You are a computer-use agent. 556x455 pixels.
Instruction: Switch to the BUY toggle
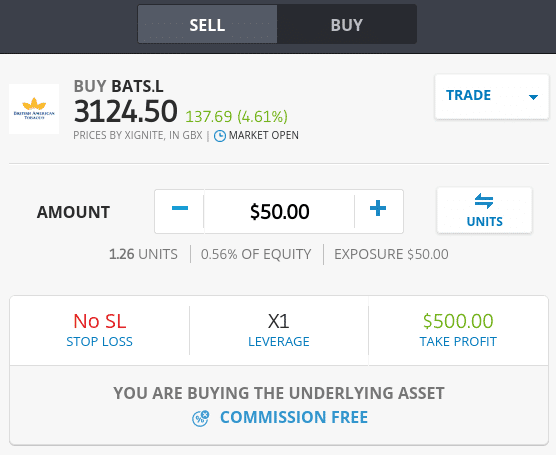coord(346,24)
